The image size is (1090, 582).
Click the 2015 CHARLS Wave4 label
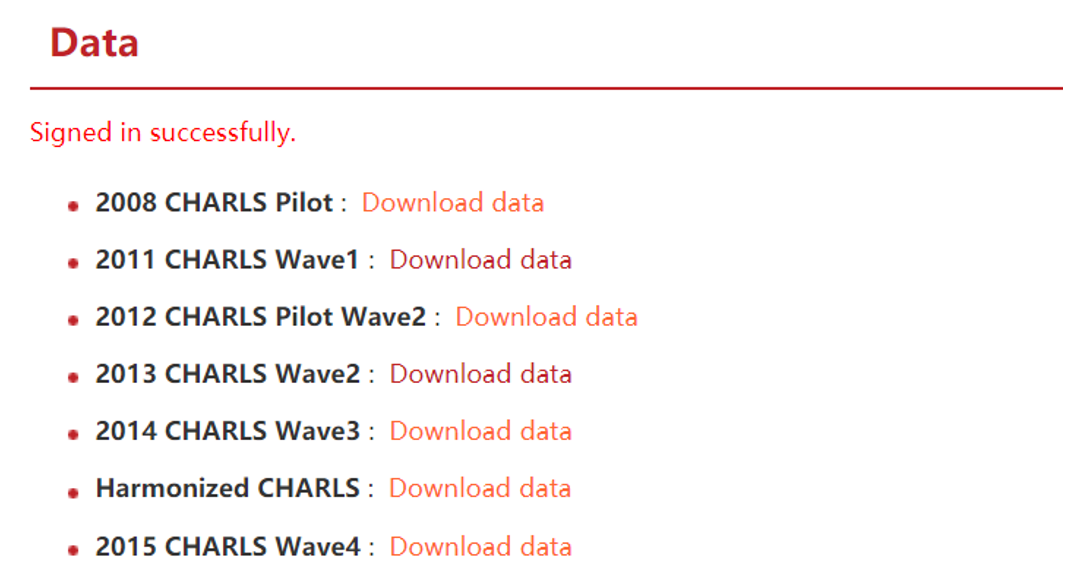pos(228,546)
